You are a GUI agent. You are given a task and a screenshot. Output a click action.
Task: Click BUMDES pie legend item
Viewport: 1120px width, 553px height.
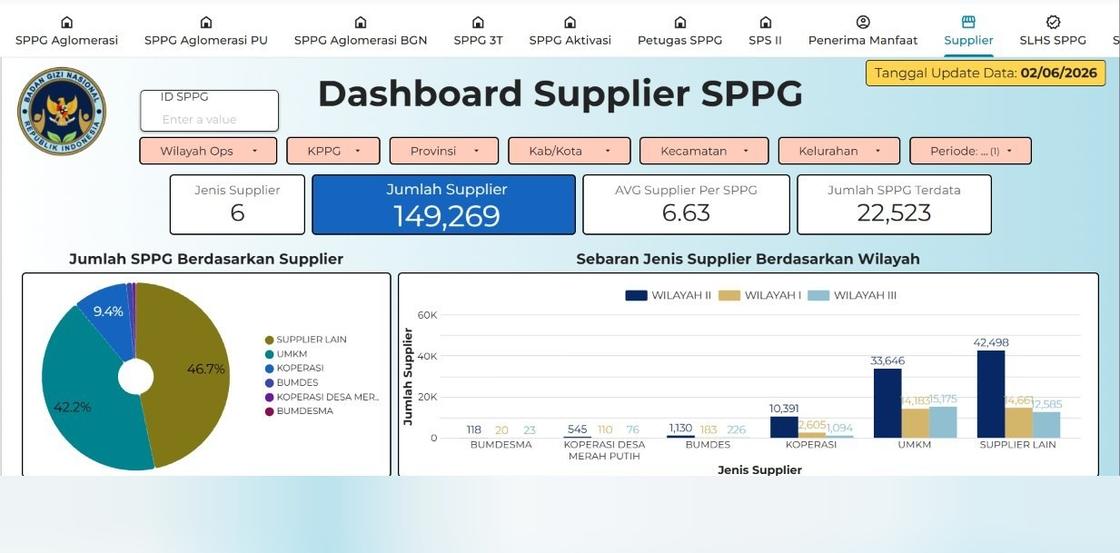291,382
